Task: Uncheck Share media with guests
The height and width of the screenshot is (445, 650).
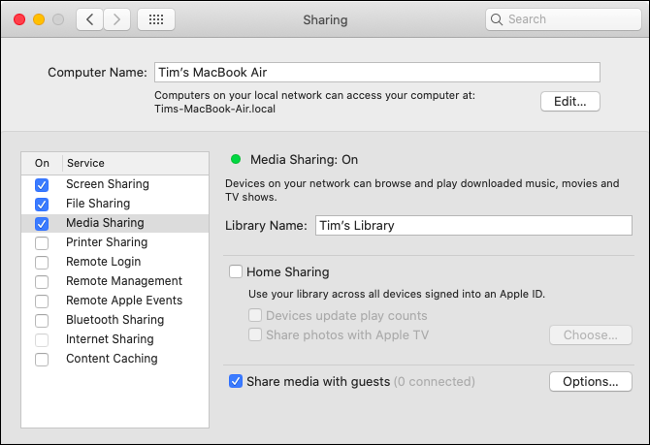Action: pos(235,381)
